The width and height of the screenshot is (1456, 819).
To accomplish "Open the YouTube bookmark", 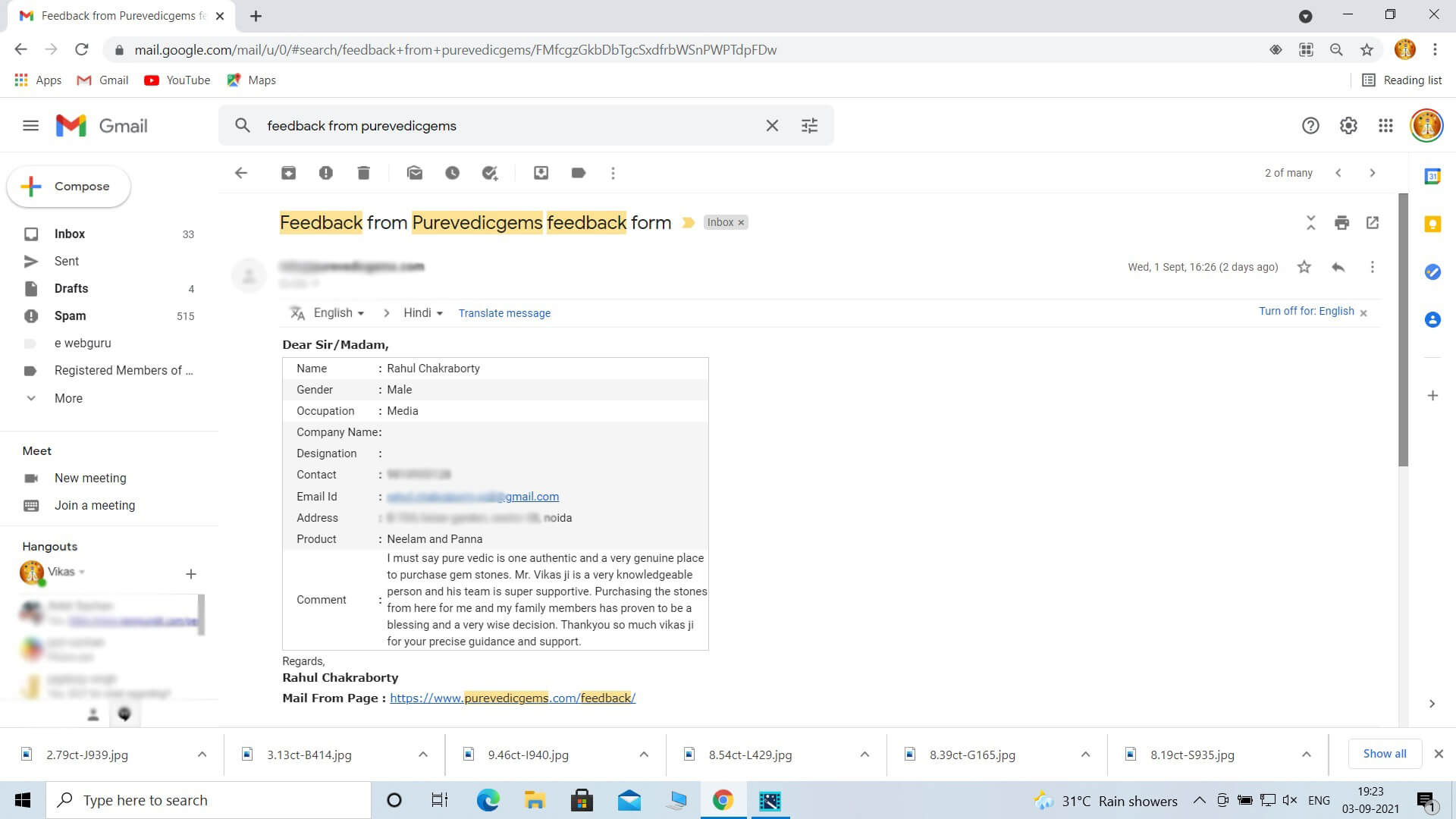I will pos(177,80).
